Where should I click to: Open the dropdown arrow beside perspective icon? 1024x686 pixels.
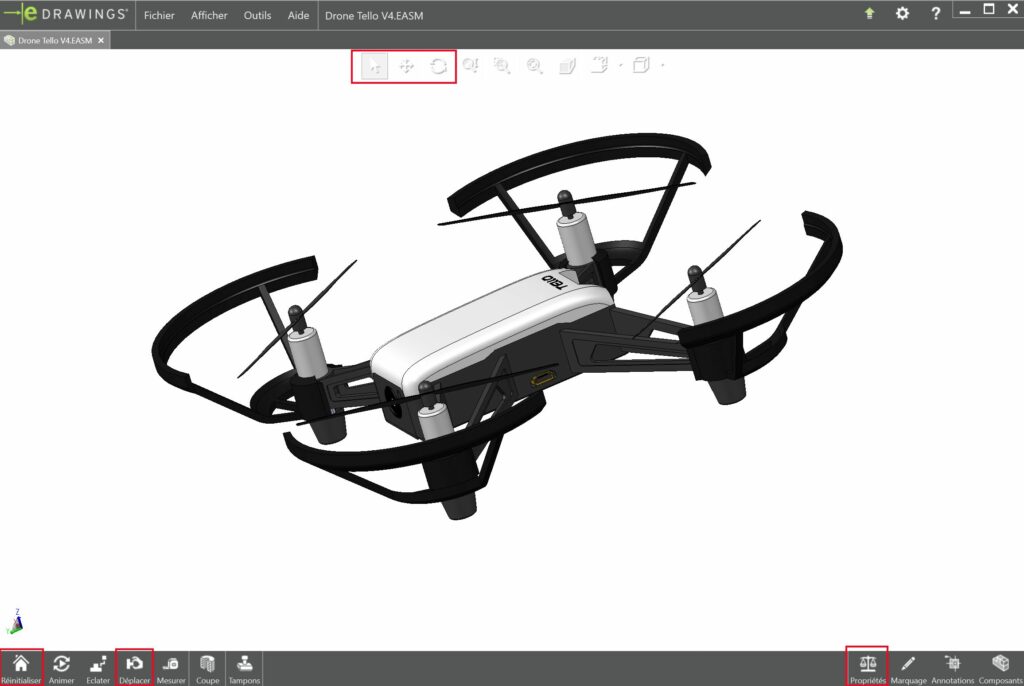(x=620, y=65)
